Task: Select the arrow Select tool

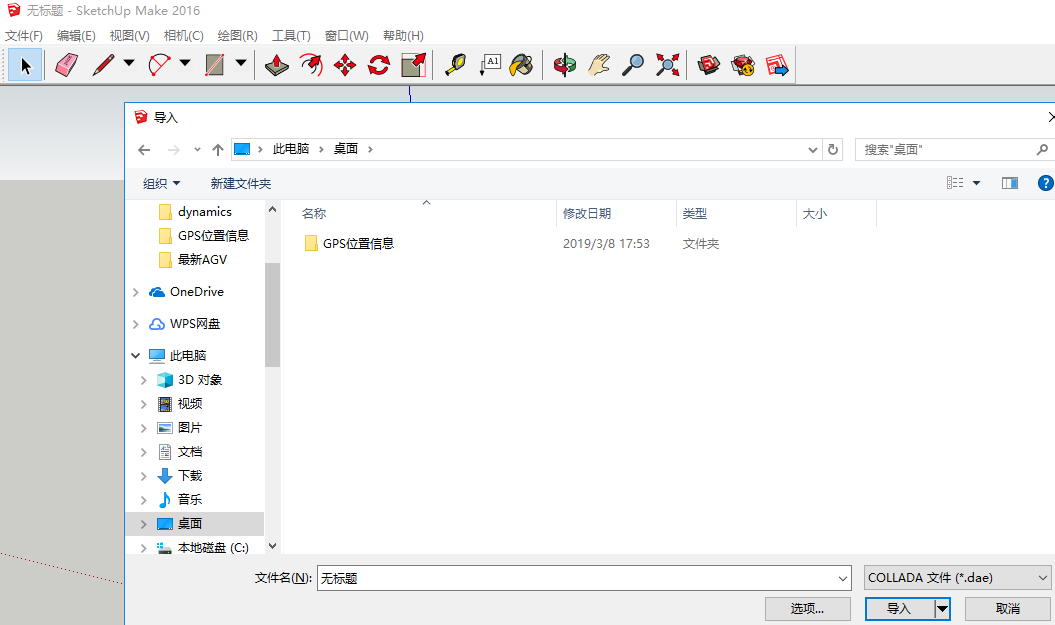Action: coord(26,65)
